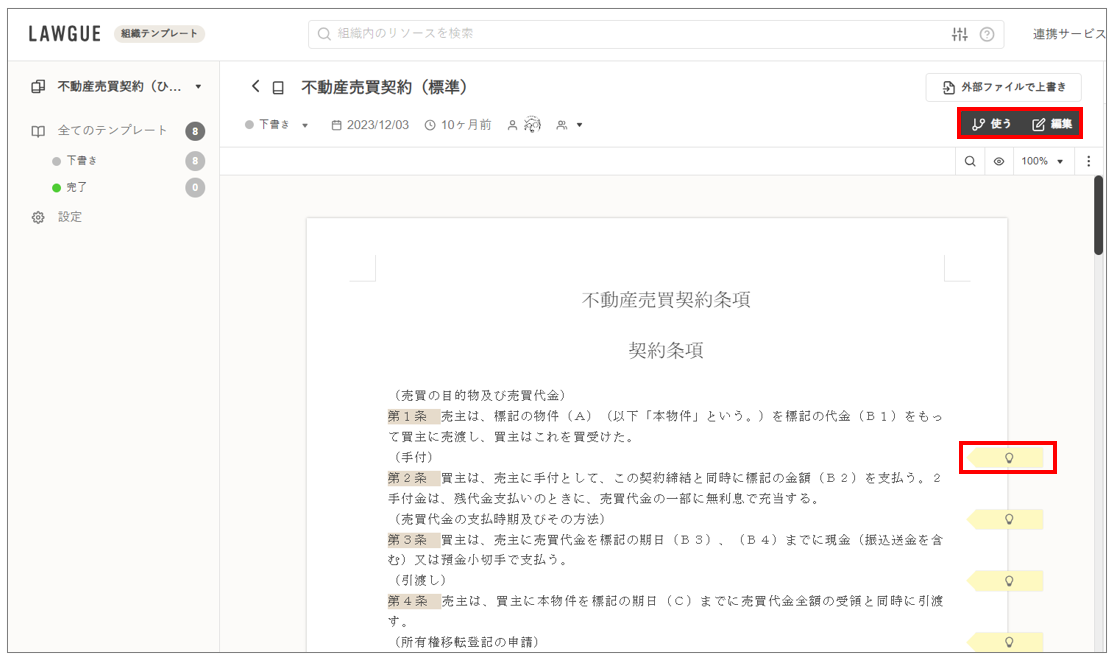Select the 完了 filter in sidebar

pos(76,187)
